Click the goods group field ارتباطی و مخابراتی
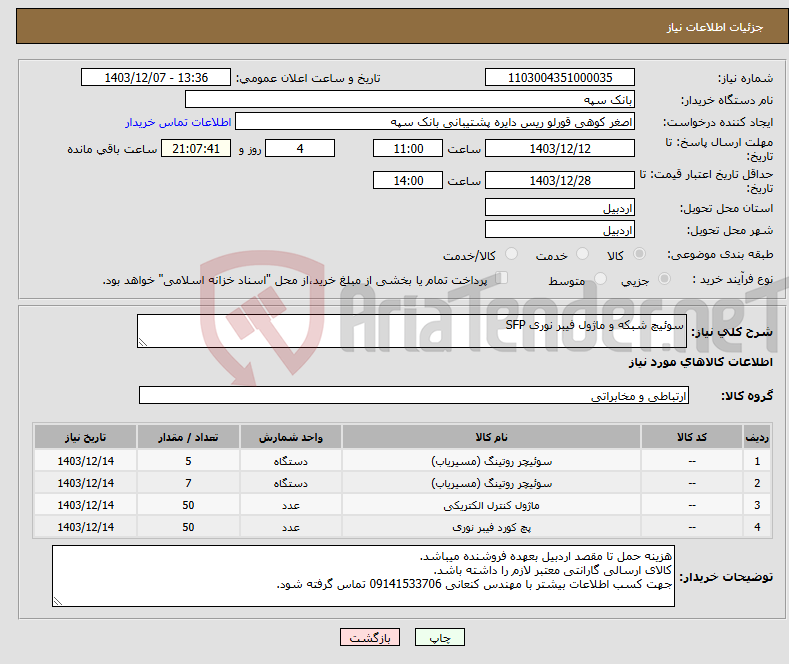 coord(414,395)
